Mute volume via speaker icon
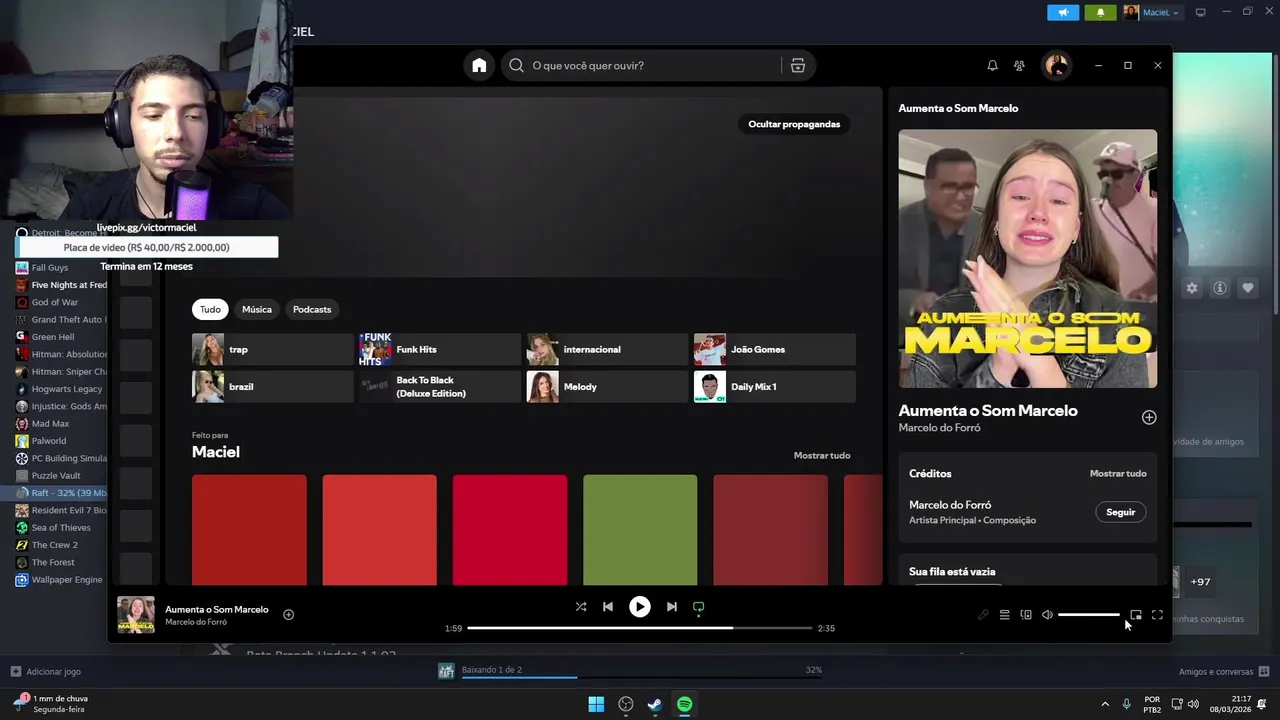 1047,615
